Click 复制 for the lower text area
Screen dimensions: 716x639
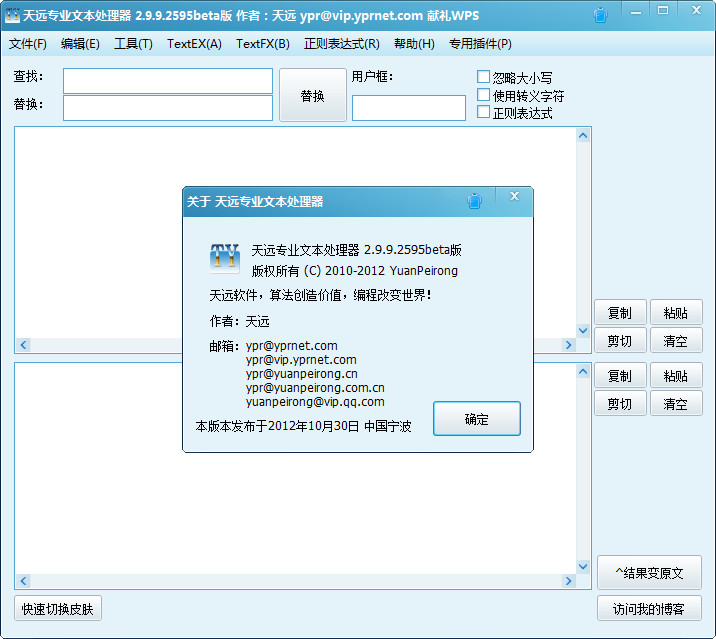pos(620,375)
